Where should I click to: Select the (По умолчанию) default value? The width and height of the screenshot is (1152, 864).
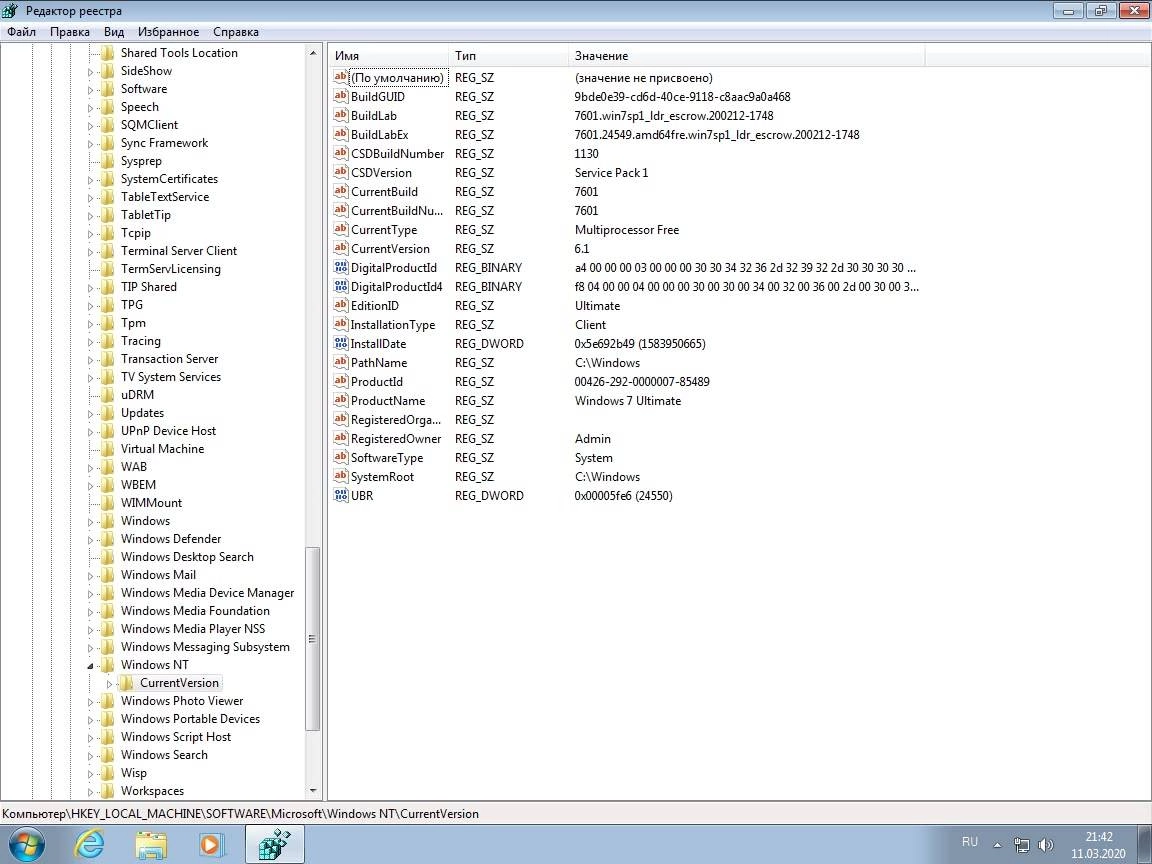tap(397, 78)
